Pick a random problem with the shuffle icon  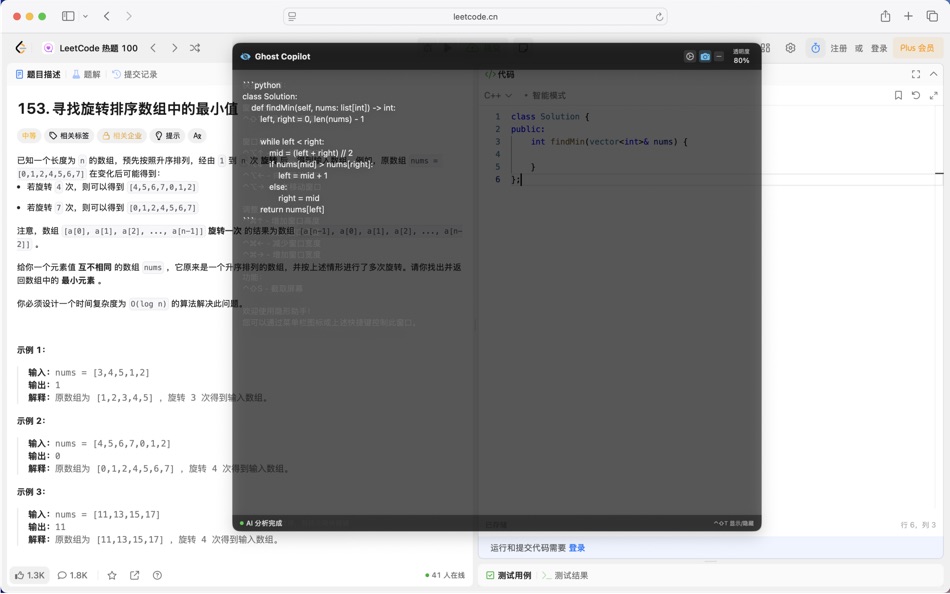tap(195, 47)
